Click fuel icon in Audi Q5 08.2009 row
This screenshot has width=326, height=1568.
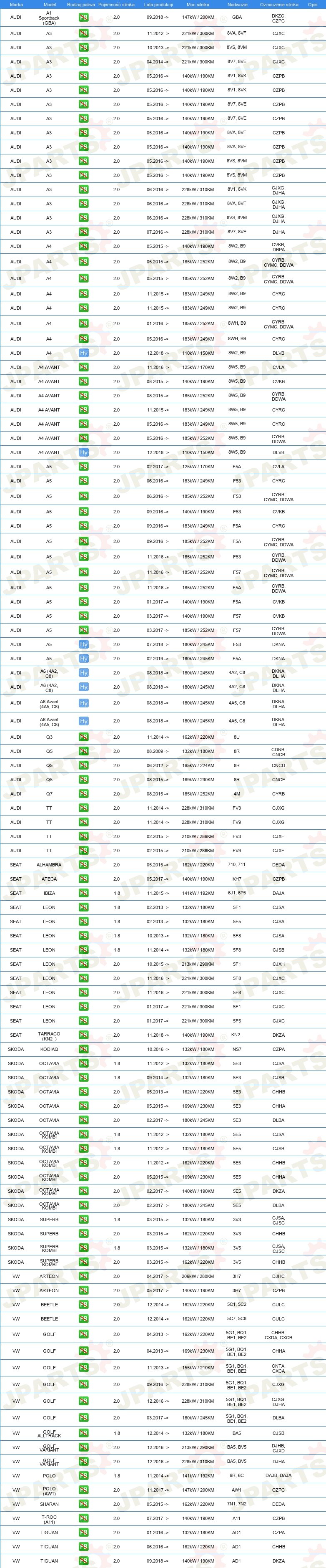click(83, 751)
